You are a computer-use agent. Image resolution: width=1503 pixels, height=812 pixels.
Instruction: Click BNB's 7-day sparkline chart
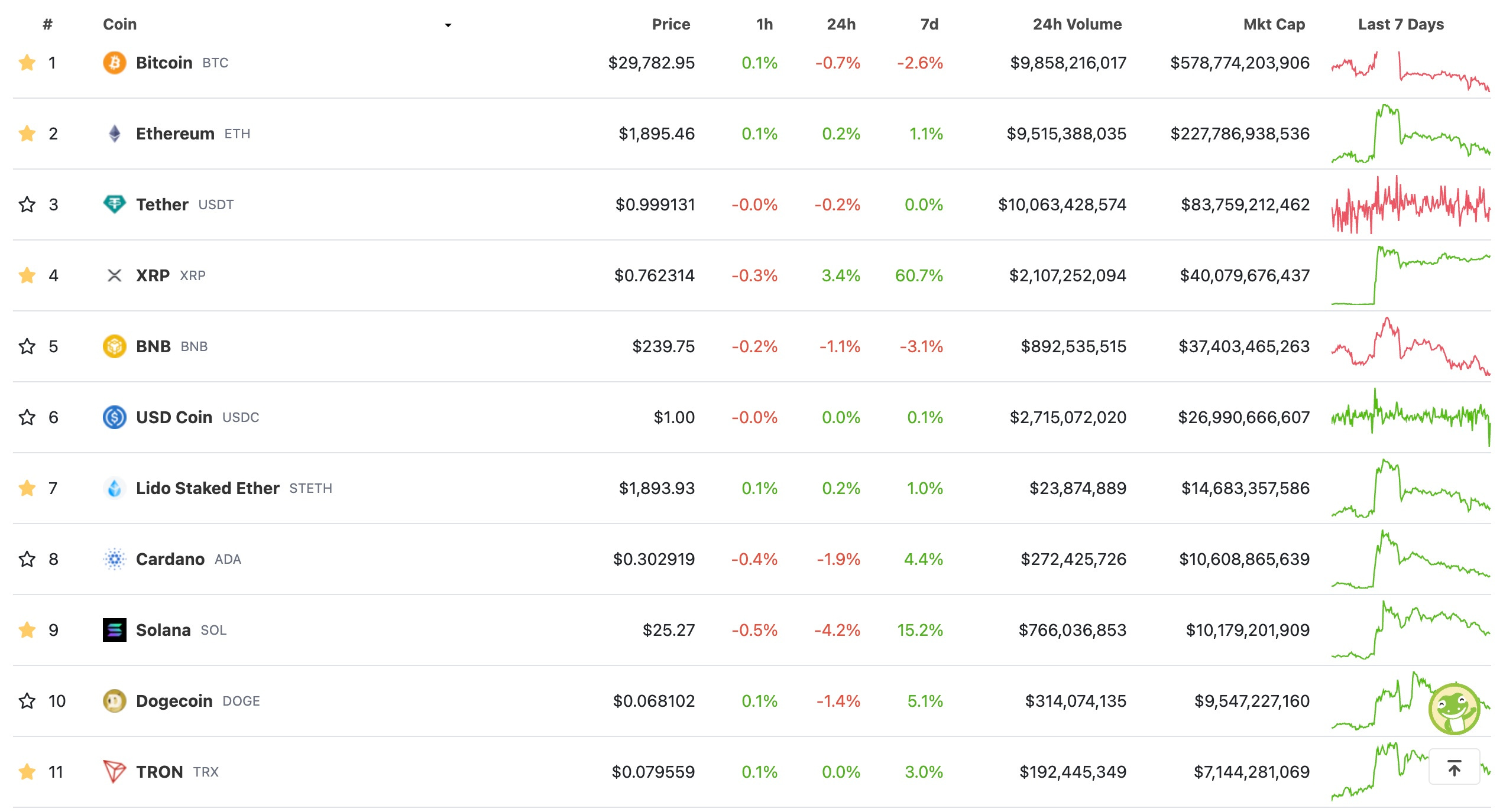pyautogui.click(x=1411, y=346)
